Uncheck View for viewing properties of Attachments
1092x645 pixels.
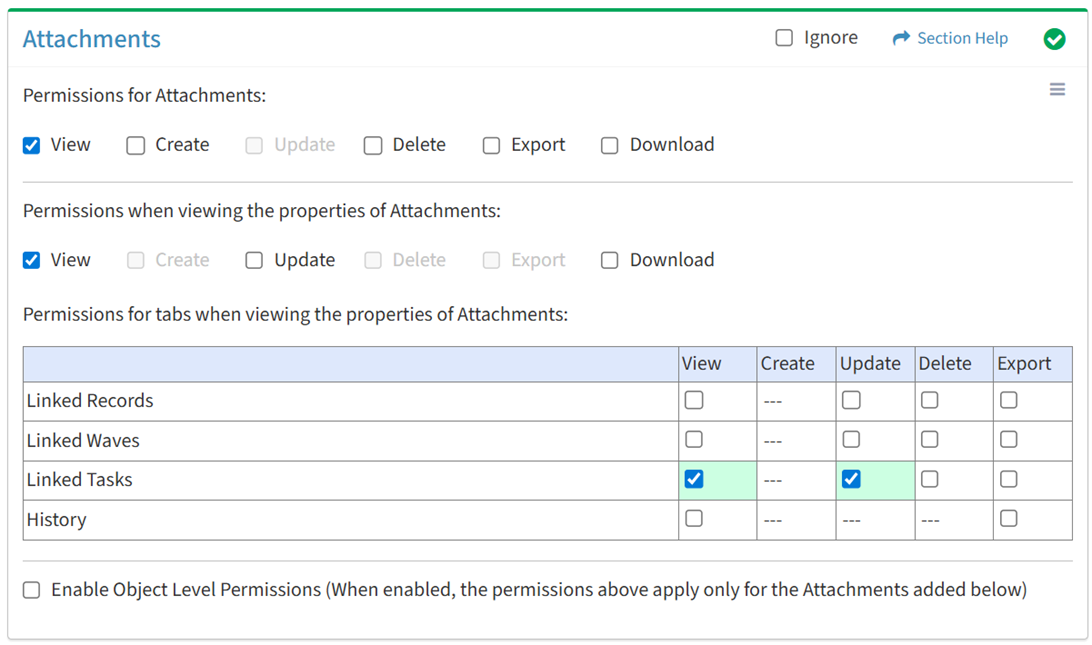click(31, 260)
